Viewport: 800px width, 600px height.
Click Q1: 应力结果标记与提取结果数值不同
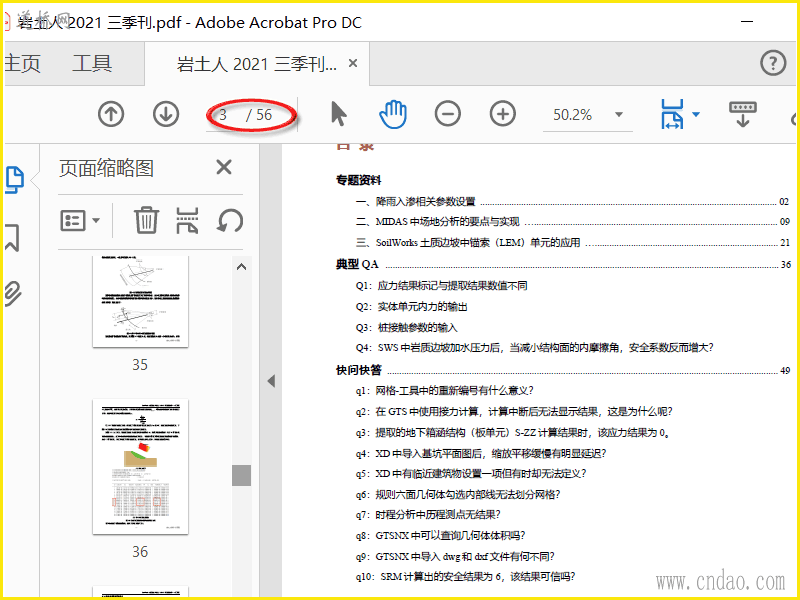(x=442, y=285)
